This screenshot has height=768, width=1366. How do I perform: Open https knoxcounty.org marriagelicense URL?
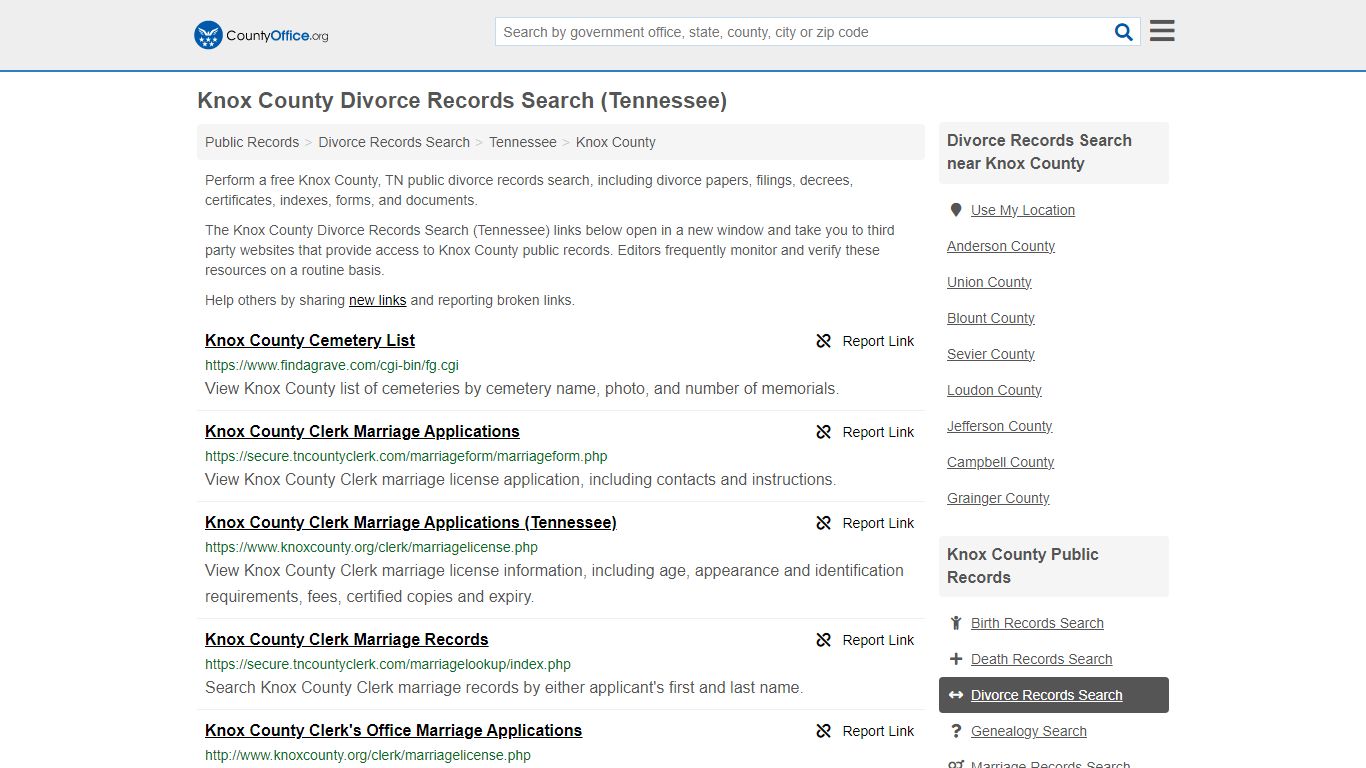tap(372, 547)
